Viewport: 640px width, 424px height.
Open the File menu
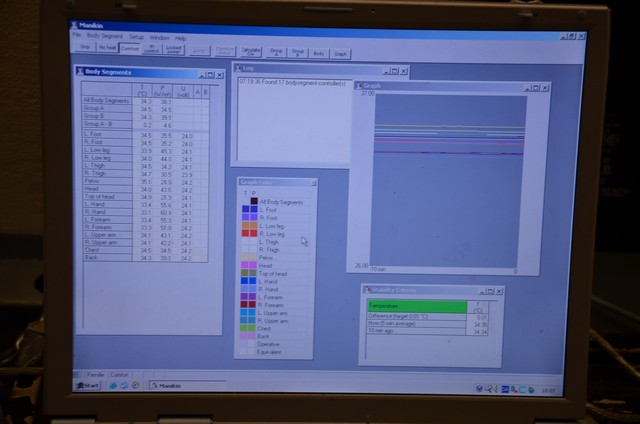tap(76, 36)
